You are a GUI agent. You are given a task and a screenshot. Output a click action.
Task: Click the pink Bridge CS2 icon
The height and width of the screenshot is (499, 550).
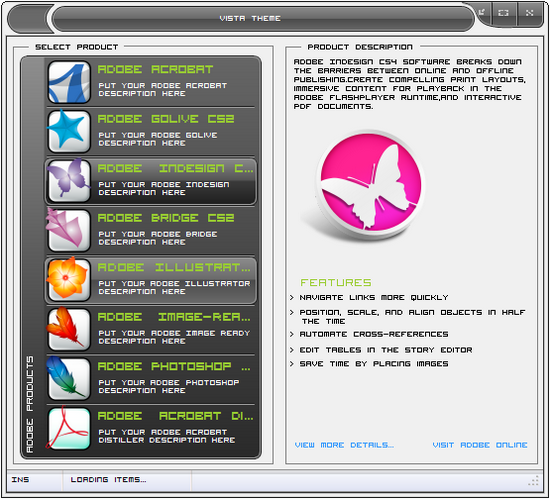(68, 230)
